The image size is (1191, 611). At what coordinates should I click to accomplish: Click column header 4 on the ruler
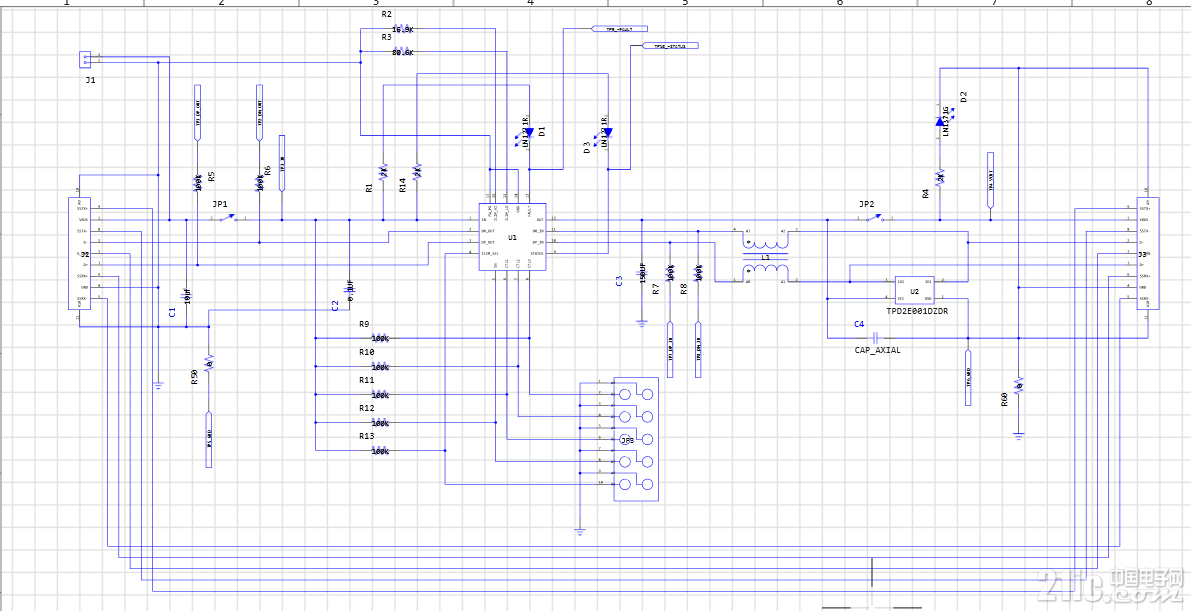click(530, 3)
